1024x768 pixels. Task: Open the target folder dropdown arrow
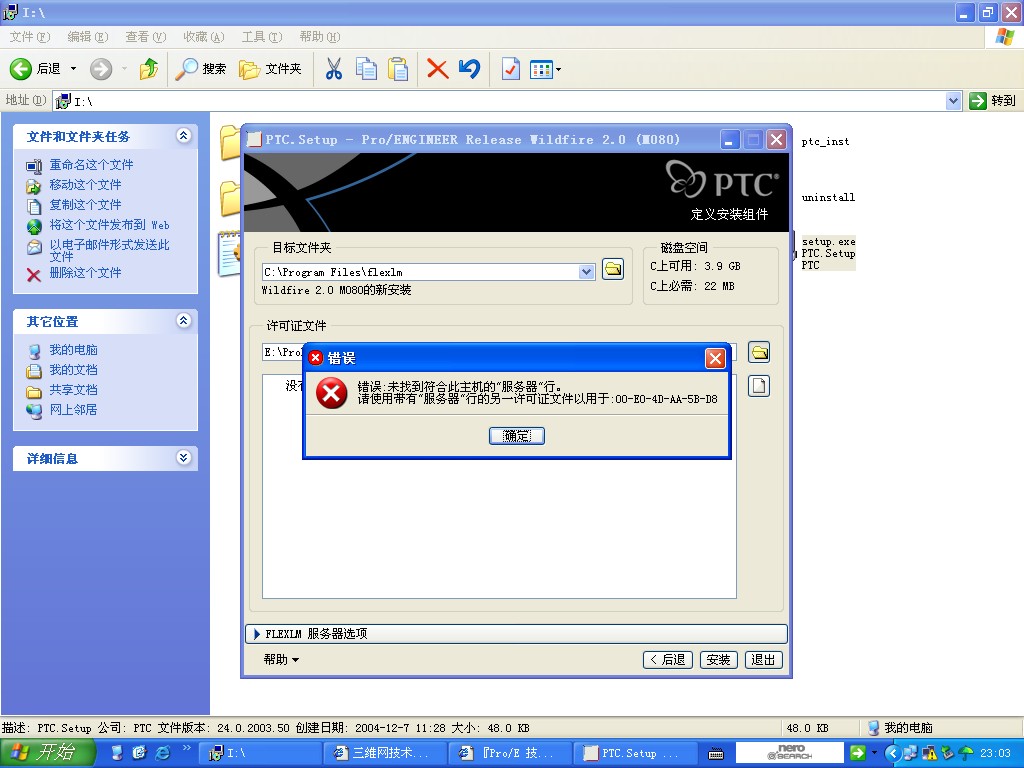point(586,272)
